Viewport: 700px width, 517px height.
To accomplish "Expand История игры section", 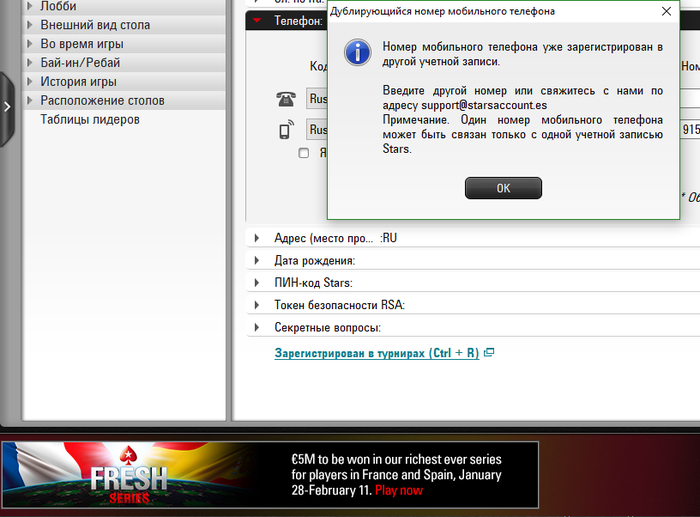I will [124, 82].
